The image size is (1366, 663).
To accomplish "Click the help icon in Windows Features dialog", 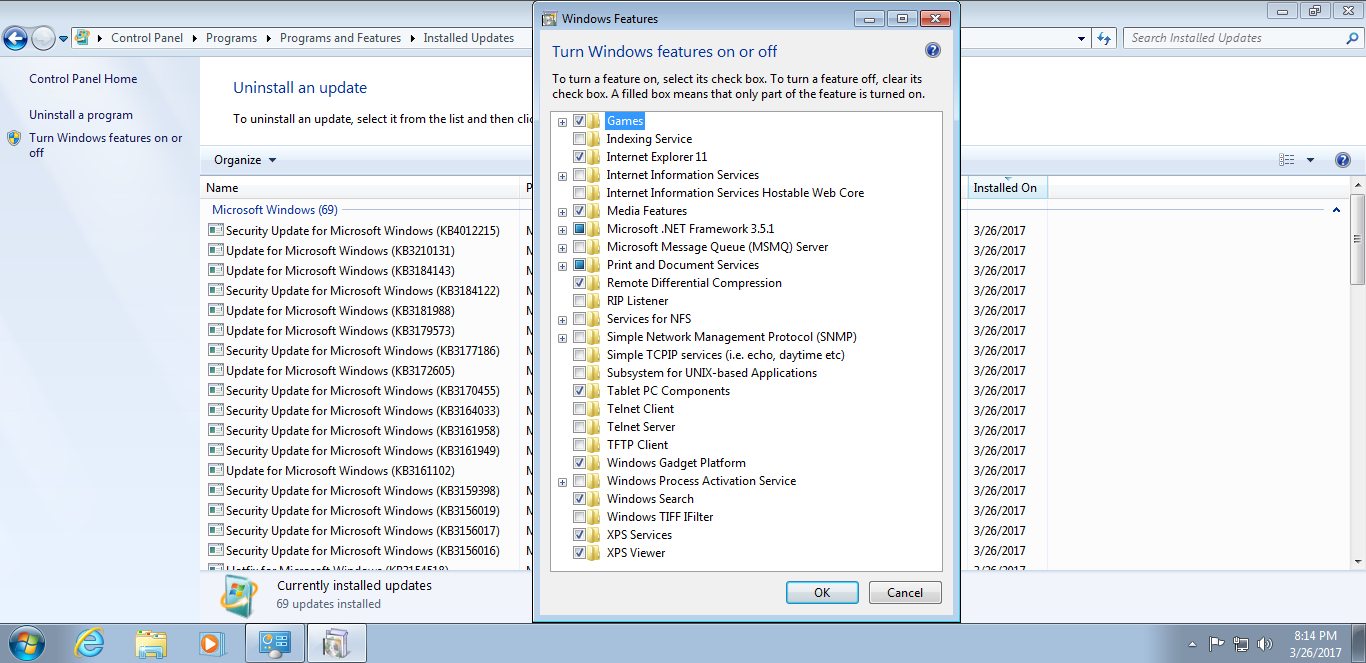I will 933,50.
